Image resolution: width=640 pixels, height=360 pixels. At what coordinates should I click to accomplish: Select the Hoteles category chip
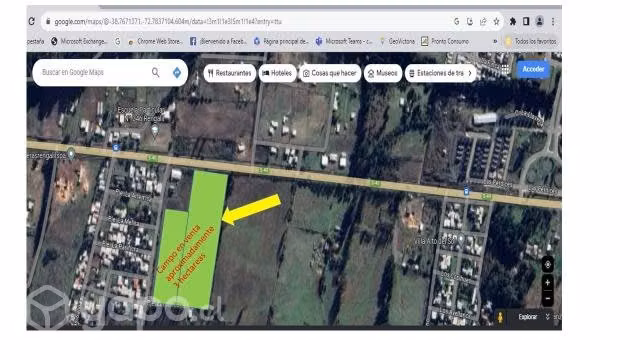tap(277, 73)
